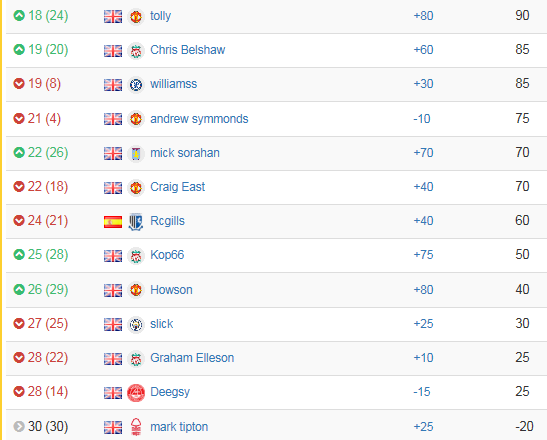547x440 pixels.
Task: Select the andrew symmonds name link
Action: point(199,119)
